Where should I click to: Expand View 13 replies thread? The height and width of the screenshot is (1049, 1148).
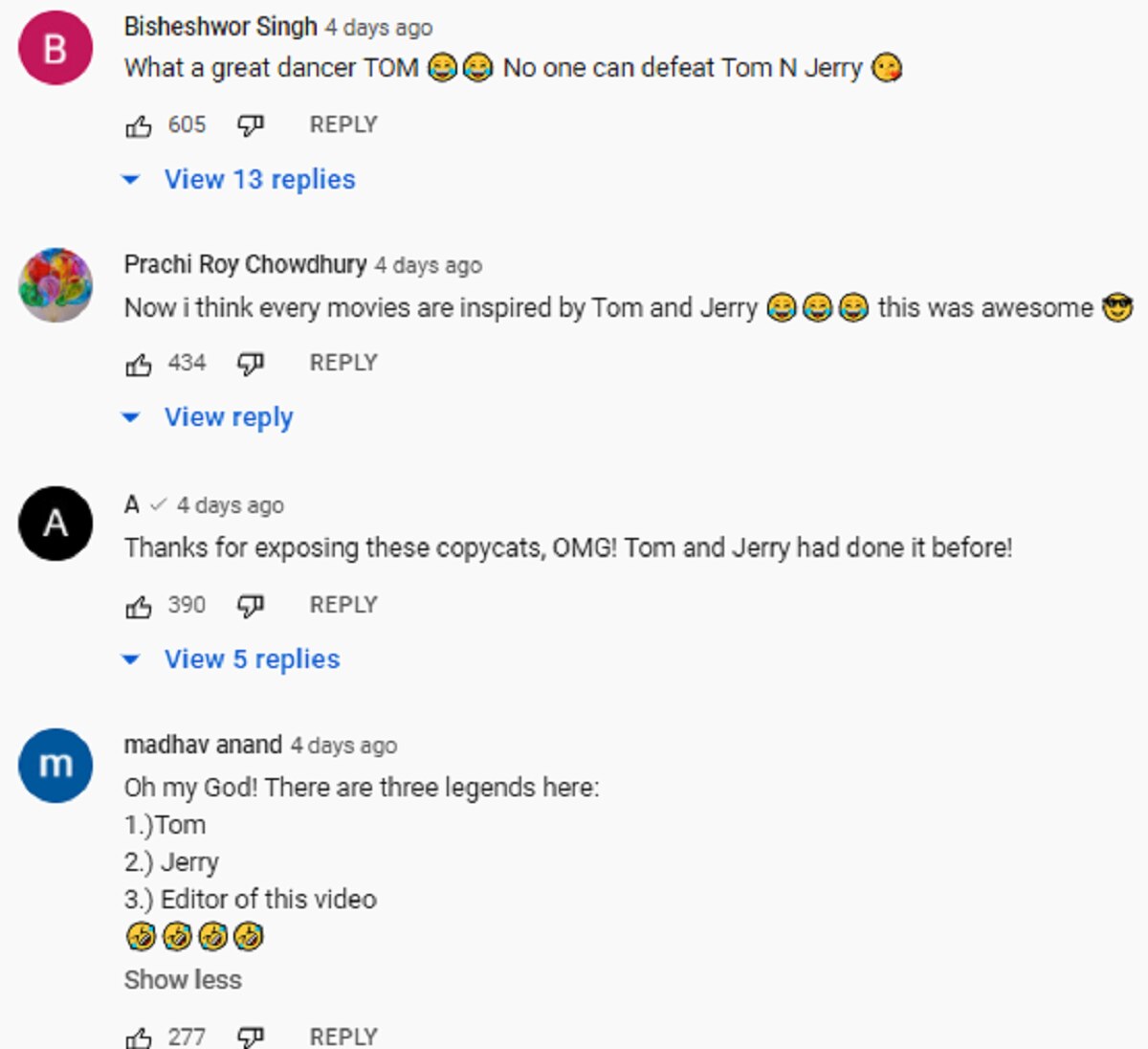tap(258, 180)
